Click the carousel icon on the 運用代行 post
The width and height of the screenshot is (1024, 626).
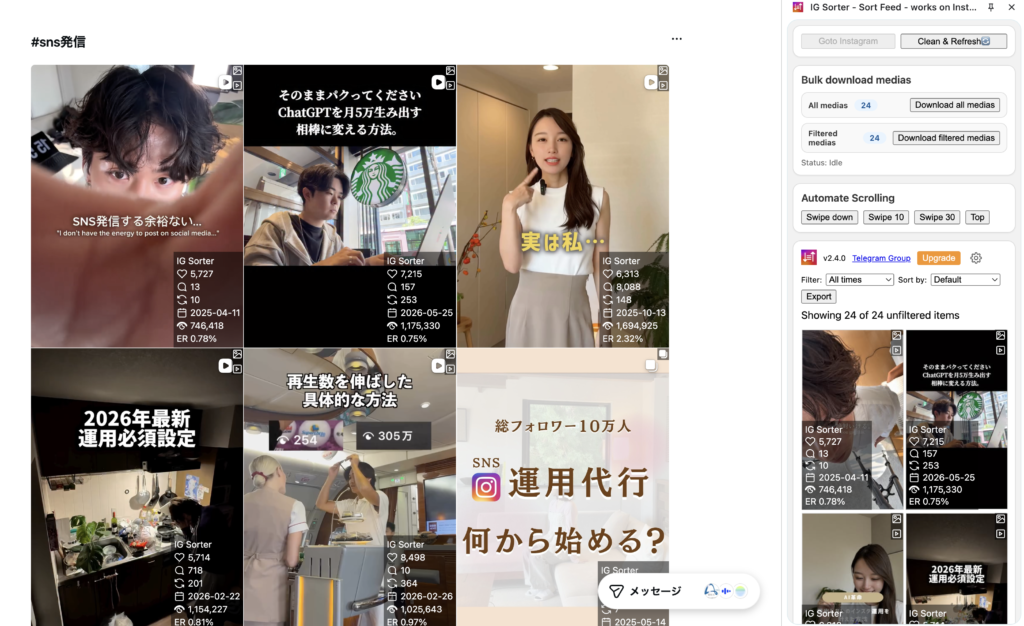[x=650, y=365]
